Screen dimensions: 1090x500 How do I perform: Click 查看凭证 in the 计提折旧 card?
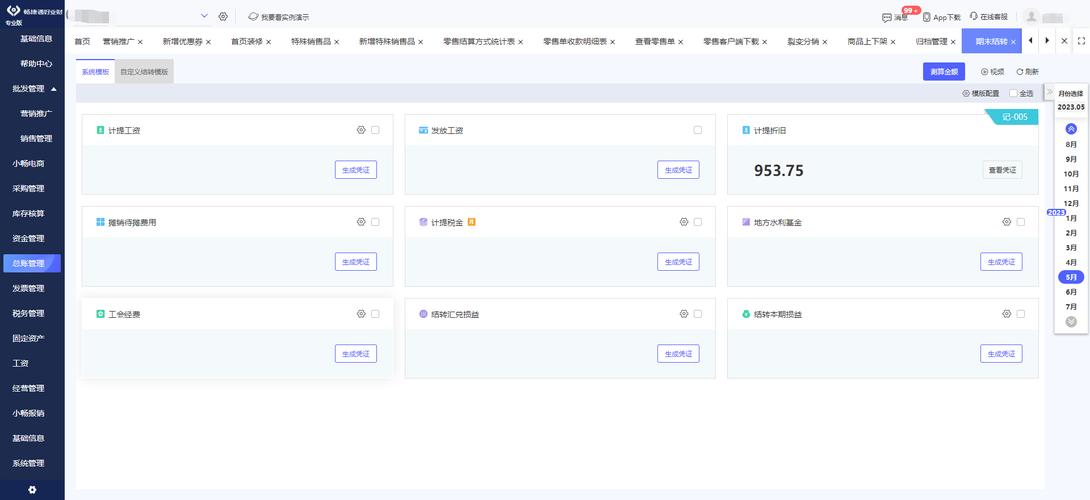[1001, 170]
